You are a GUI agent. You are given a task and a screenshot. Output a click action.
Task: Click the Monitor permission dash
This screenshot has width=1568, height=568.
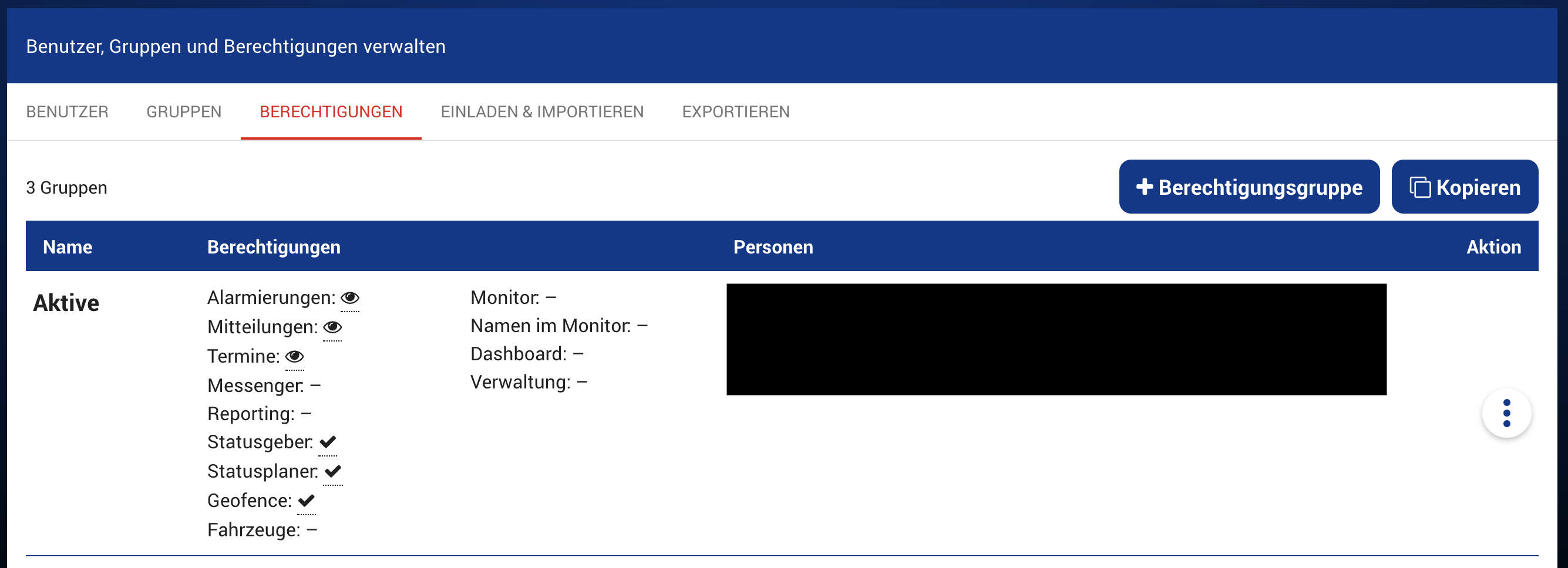[551, 297]
